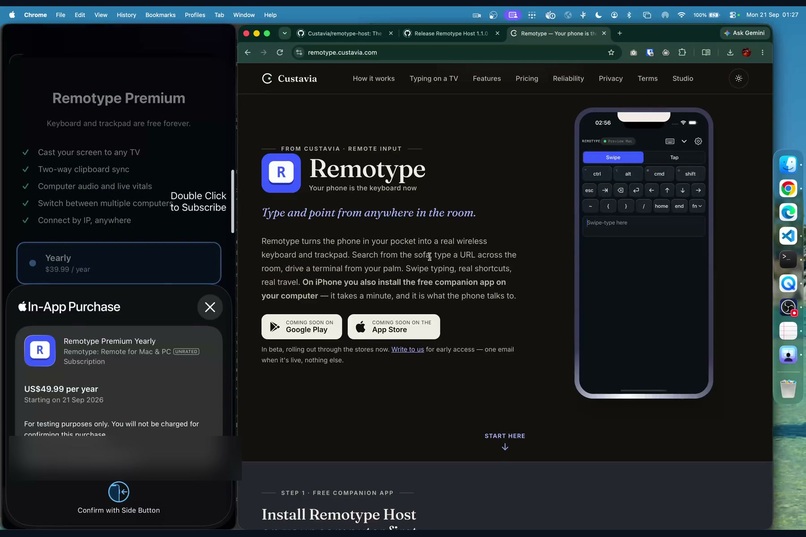Click the Swipe-type here field
806x537 pixels.
(x=644, y=226)
